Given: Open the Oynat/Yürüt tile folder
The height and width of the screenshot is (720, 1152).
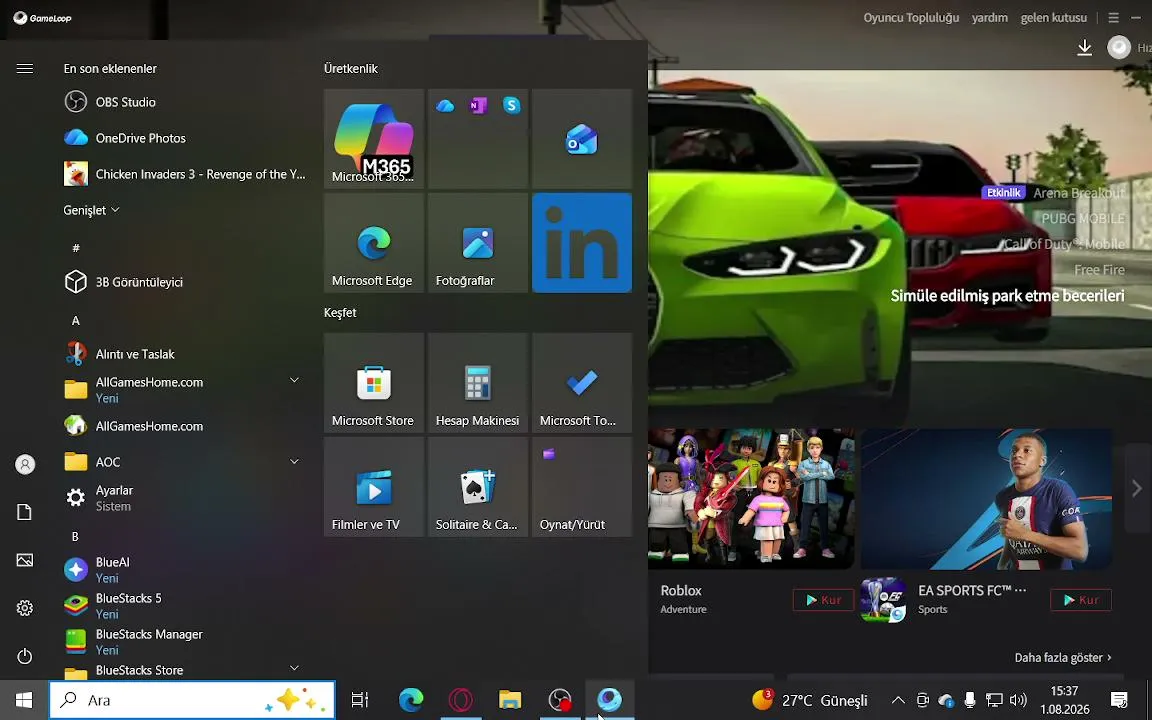Looking at the screenshot, I should (x=582, y=486).
